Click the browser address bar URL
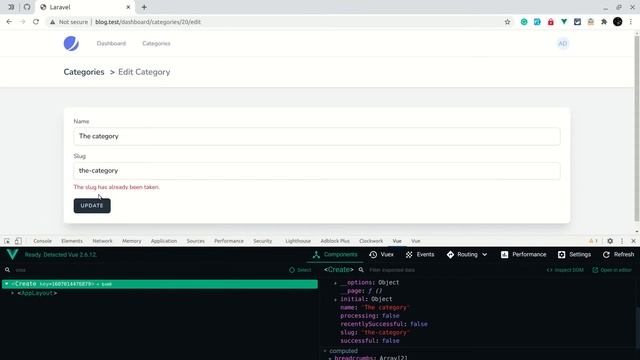640x360 pixels. point(148,22)
